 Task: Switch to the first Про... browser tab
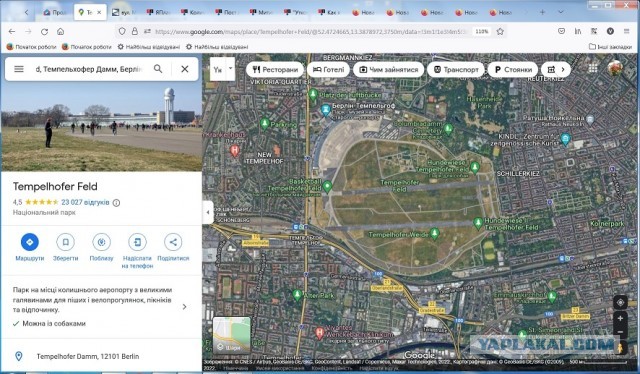pos(56,13)
